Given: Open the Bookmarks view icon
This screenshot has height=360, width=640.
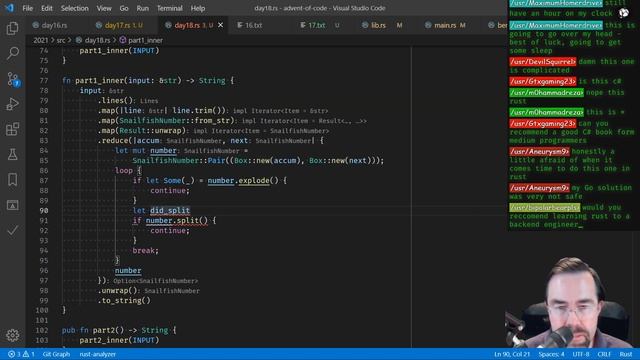Looking at the screenshot, I should point(12,180).
